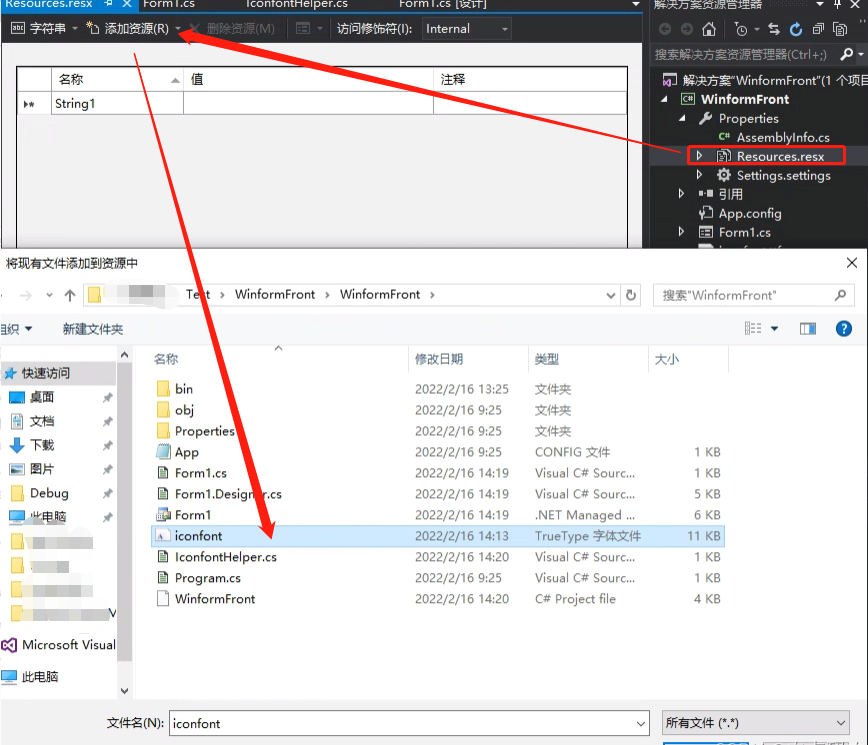Viewport: 868px width, 745px height.
Task: Click the Home icon in Solution Explorer
Action: [x=708, y=29]
